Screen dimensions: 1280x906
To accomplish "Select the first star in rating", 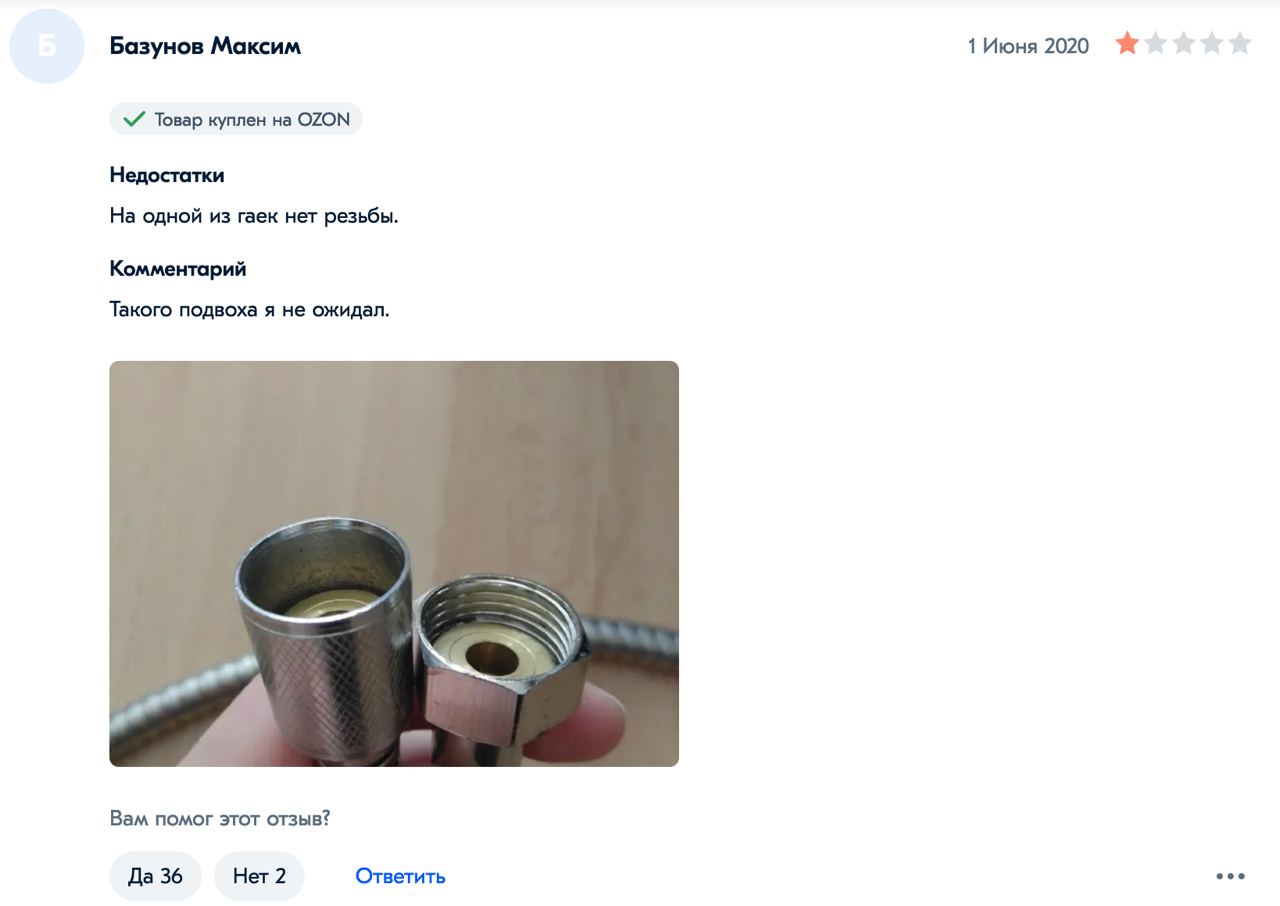I will tap(1128, 43).
